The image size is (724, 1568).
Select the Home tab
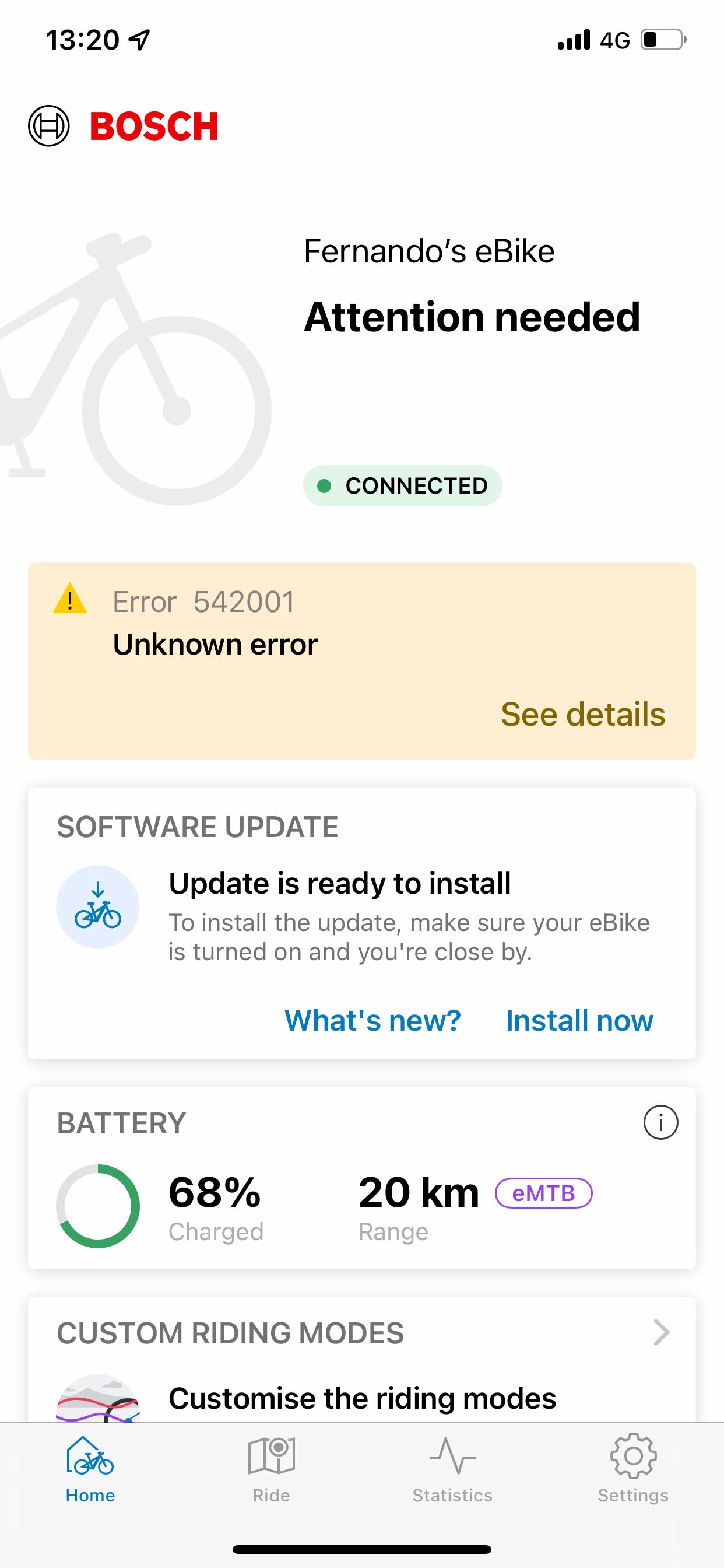coord(90,1468)
